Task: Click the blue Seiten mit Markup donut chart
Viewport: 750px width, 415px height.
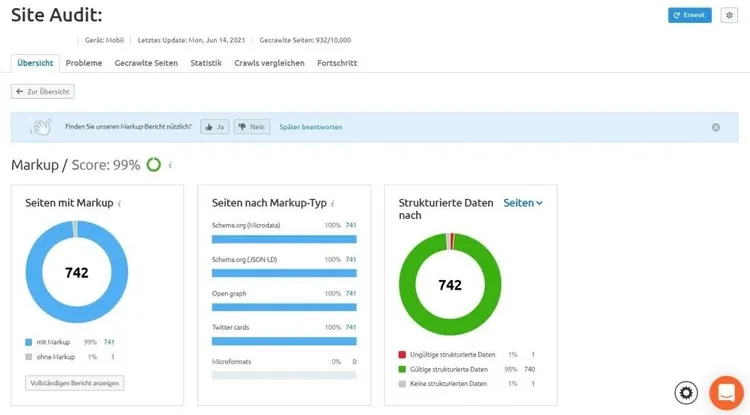Action: [x=77, y=272]
